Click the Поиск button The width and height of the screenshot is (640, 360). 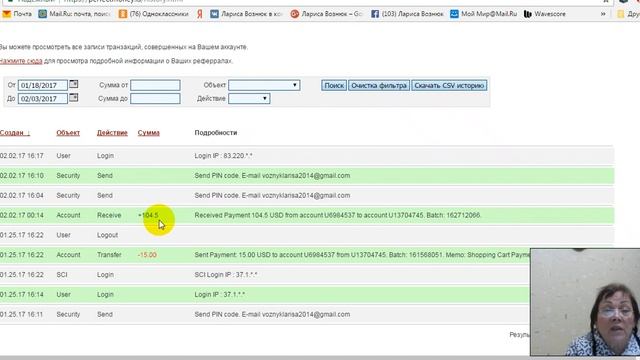coord(334,85)
